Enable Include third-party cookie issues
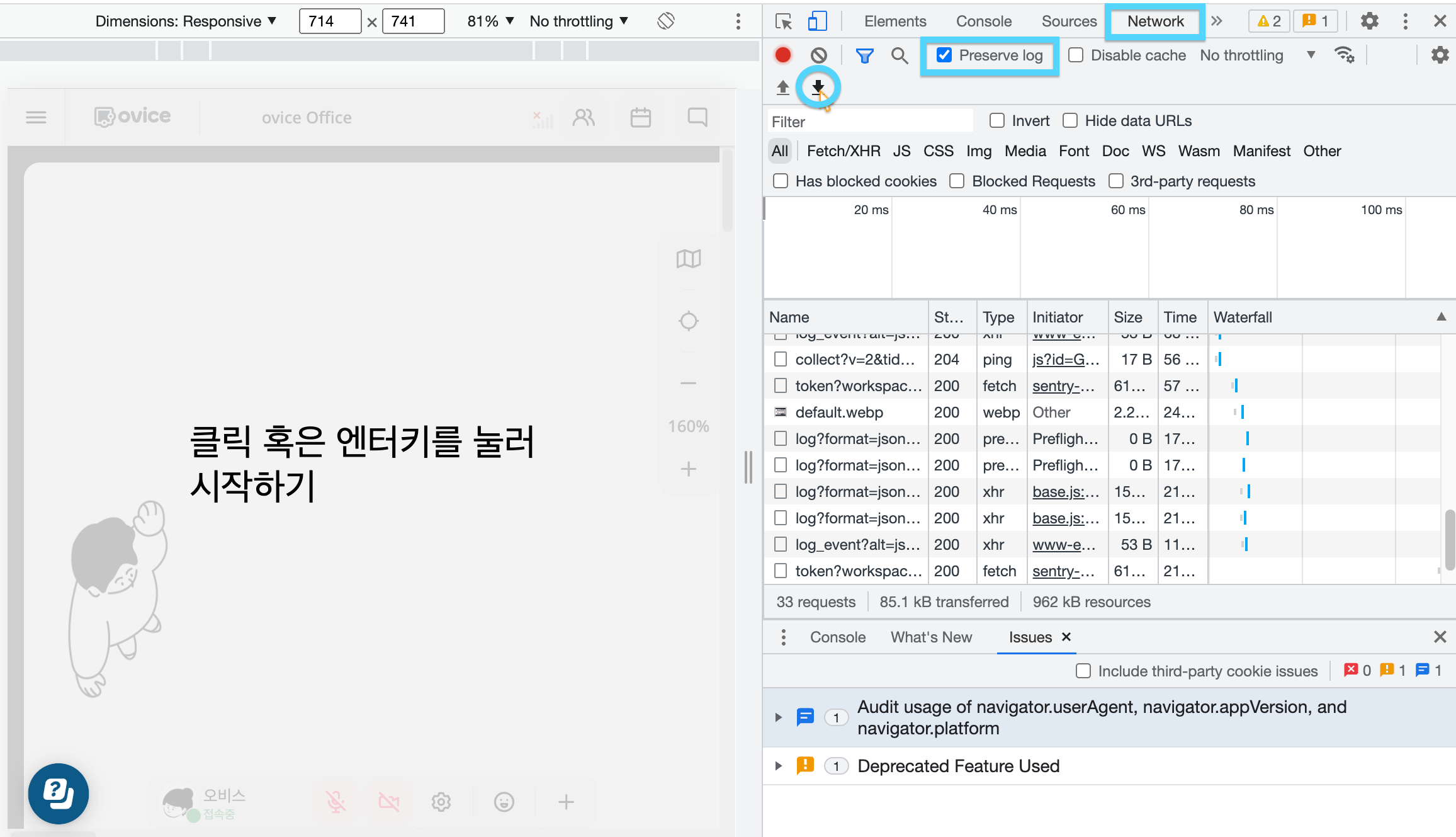This screenshot has height=837, width=1456. click(1083, 671)
